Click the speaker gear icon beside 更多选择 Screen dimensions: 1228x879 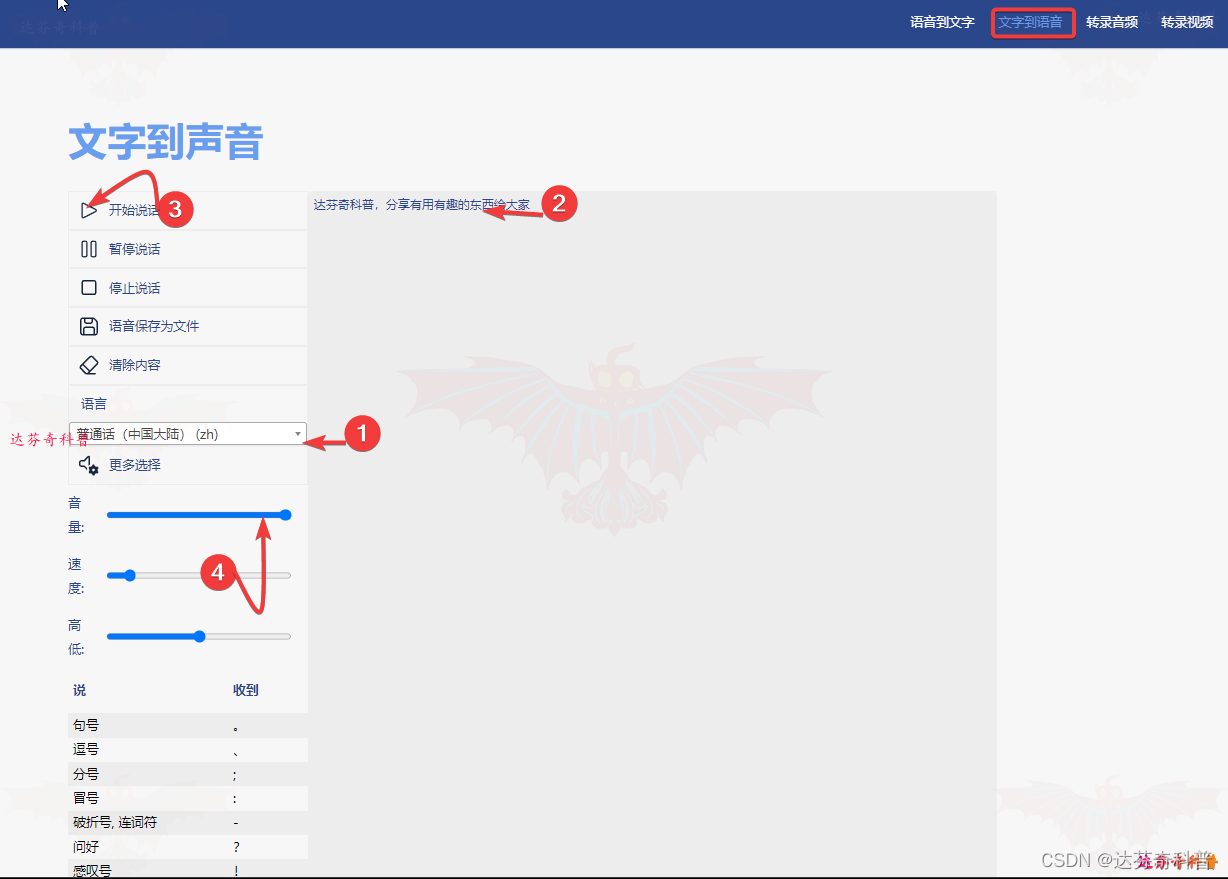tap(89, 465)
